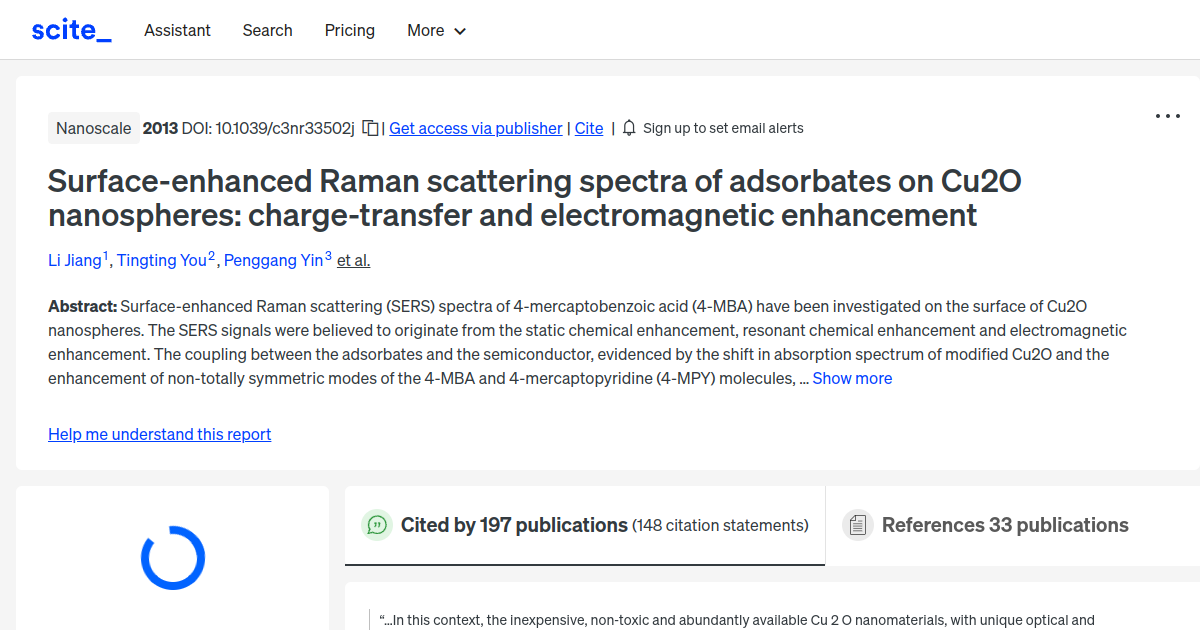The width and height of the screenshot is (1200, 630).
Task: Copy the DOI using the copy icon
Action: coord(369,128)
